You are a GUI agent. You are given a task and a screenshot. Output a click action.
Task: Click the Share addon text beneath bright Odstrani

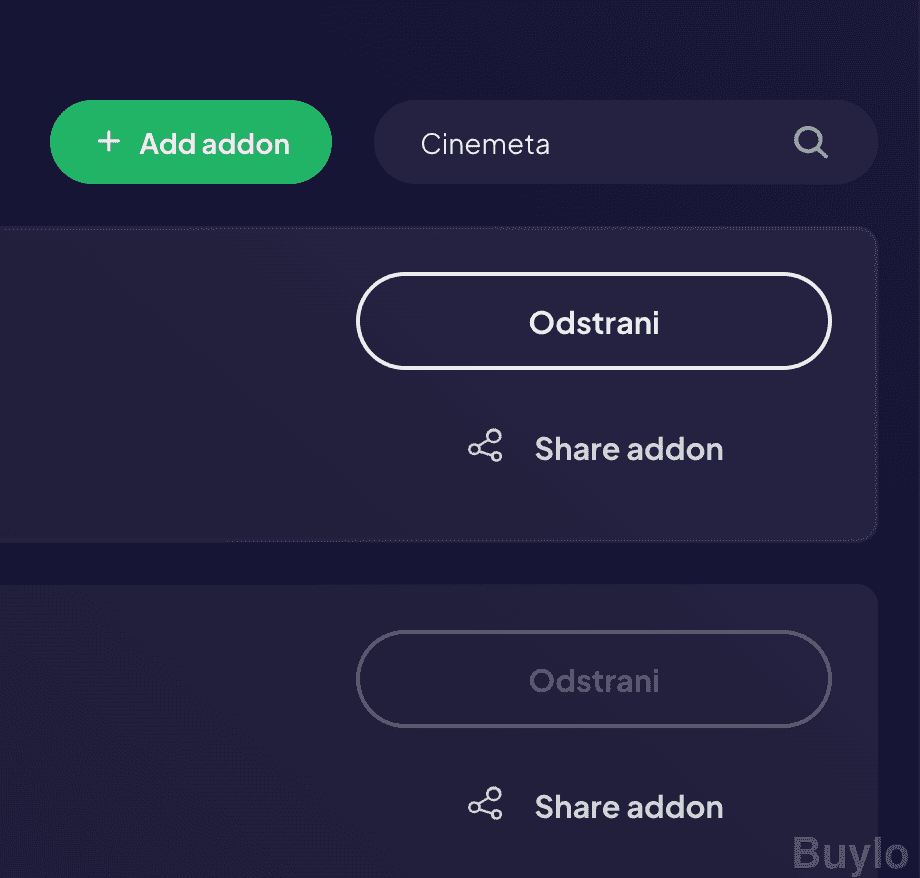point(628,449)
